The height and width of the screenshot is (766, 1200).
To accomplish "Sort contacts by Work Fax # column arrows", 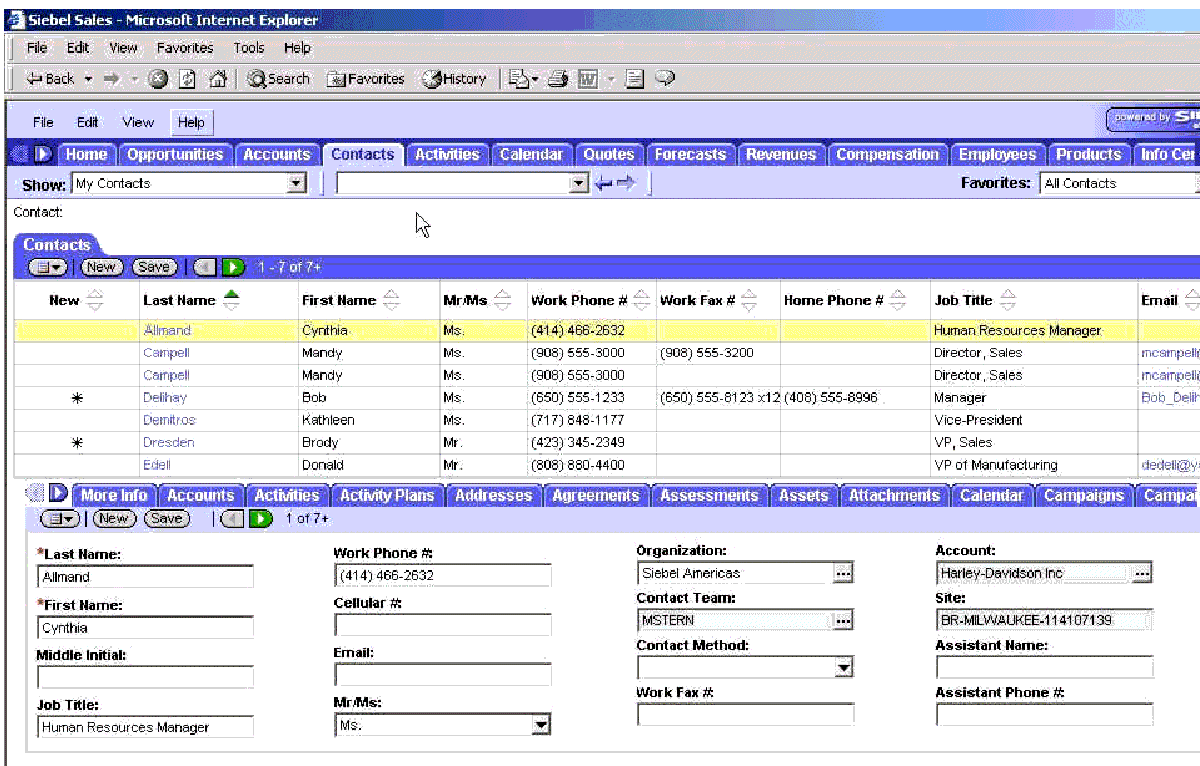I will coord(749,300).
